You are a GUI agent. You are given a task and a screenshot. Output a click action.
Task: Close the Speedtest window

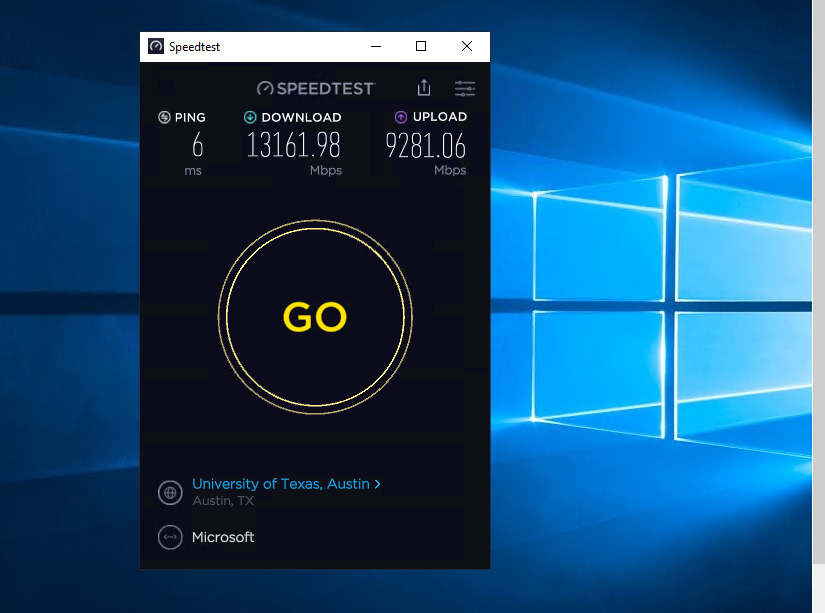point(467,46)
